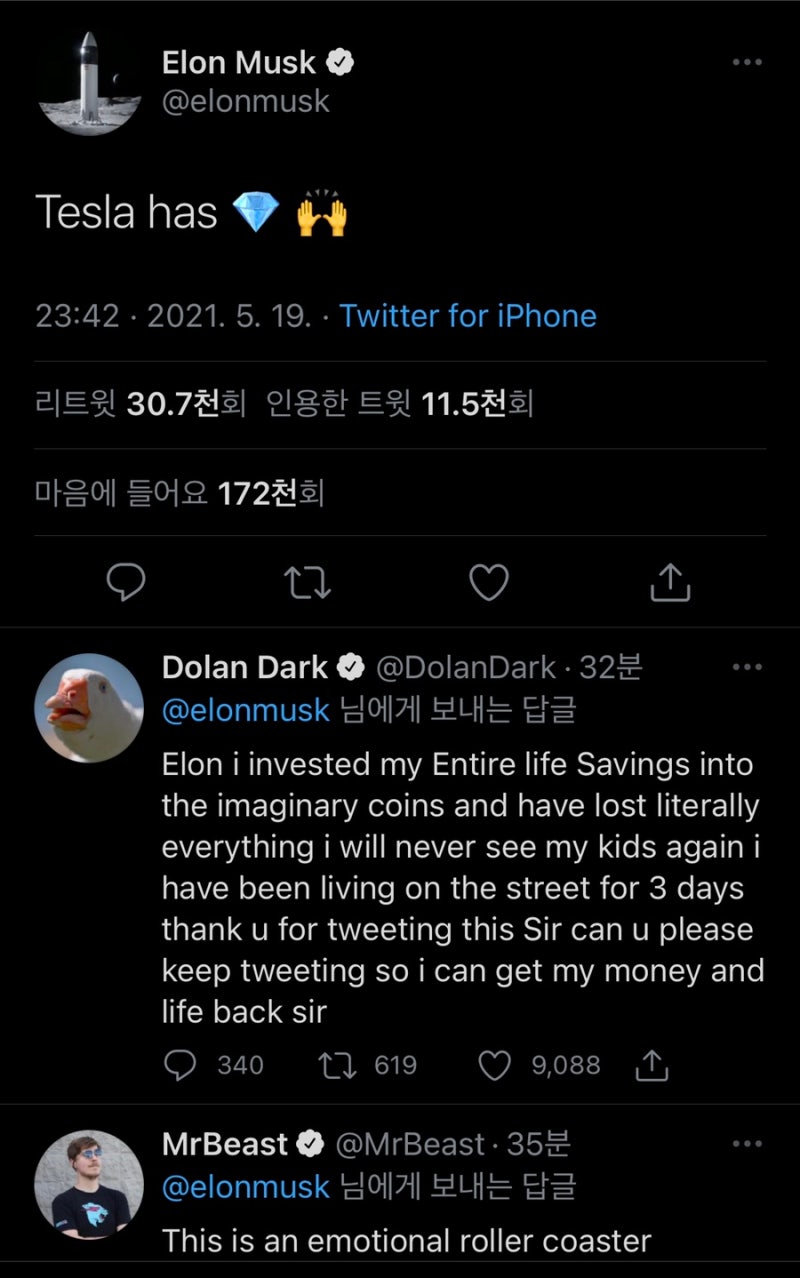Image resolution: width=800 pixels, height=1278 pixels.
Task: Open Elon Musk's profile picture
Action: point(88,82)
